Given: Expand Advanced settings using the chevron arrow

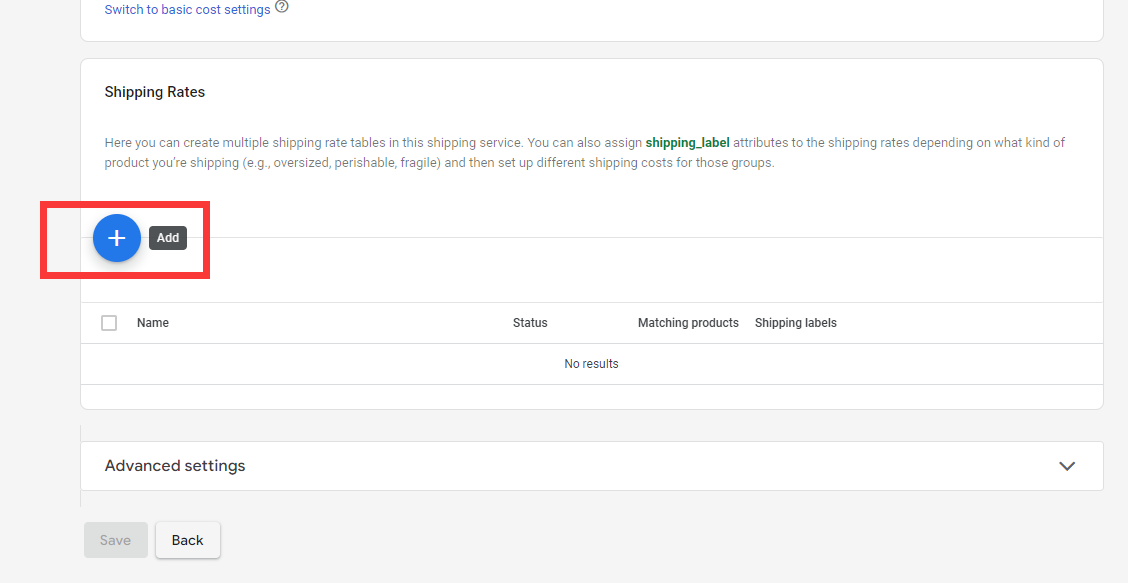Looking at the screenshot, I should (x=1067, y=466).
